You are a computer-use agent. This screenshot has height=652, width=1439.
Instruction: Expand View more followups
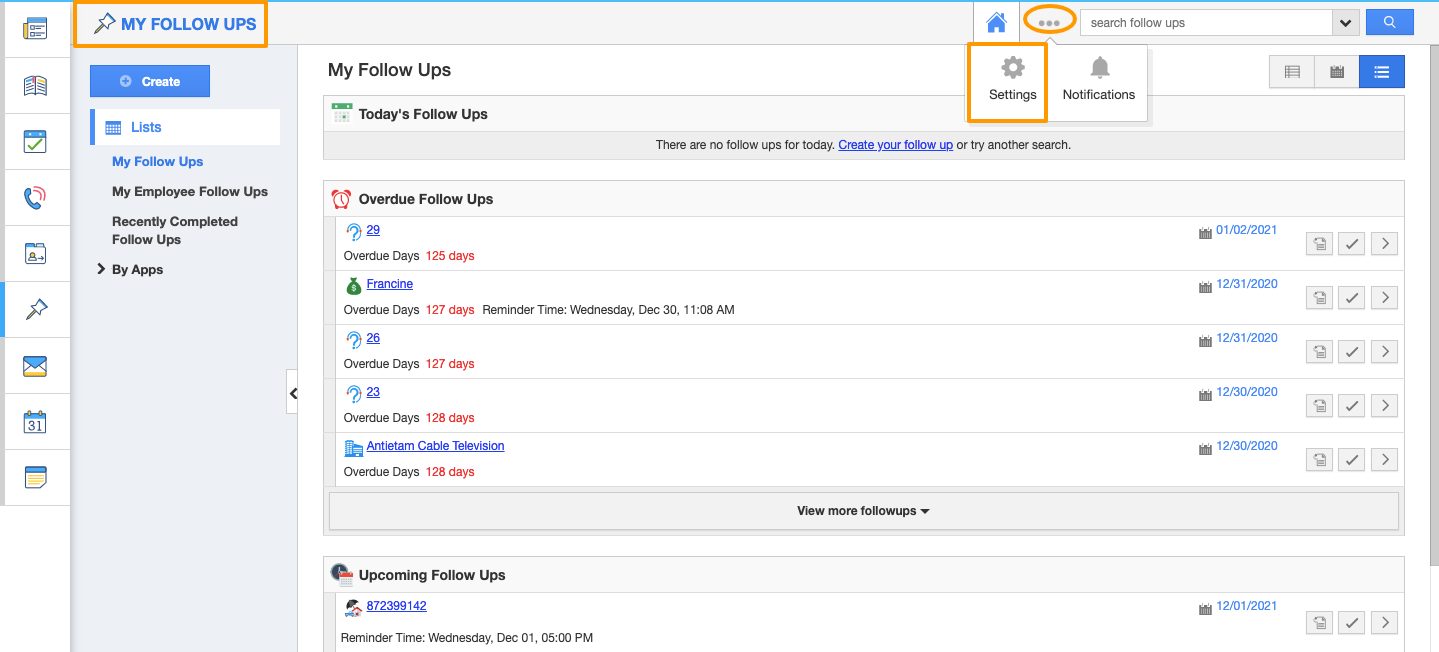tap(863, 511)
